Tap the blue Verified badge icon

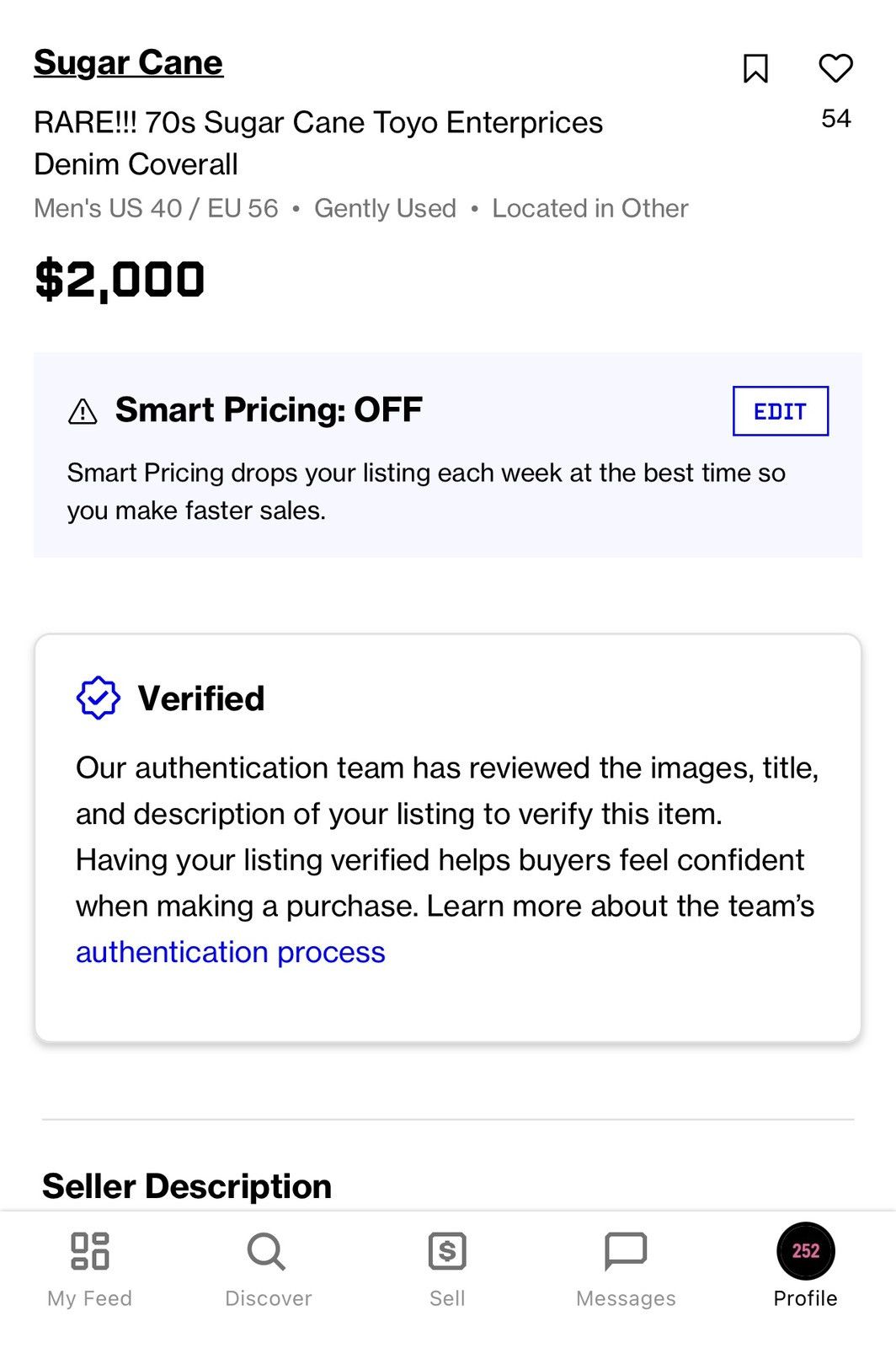coord(99,698)
